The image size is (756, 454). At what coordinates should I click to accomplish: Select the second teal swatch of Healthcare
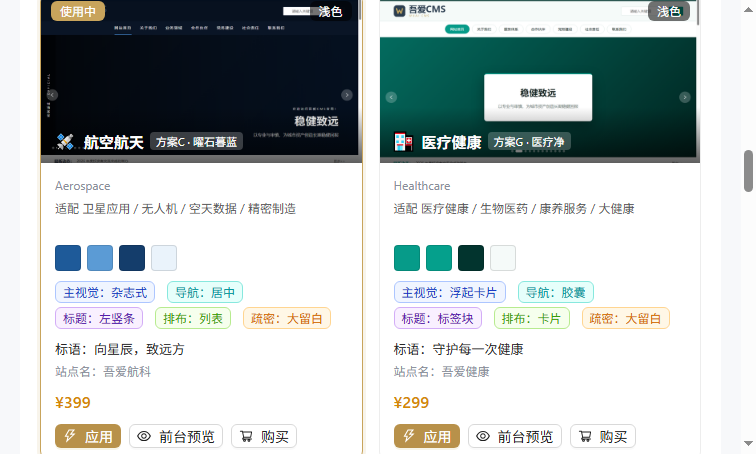[x=439, y=258]
